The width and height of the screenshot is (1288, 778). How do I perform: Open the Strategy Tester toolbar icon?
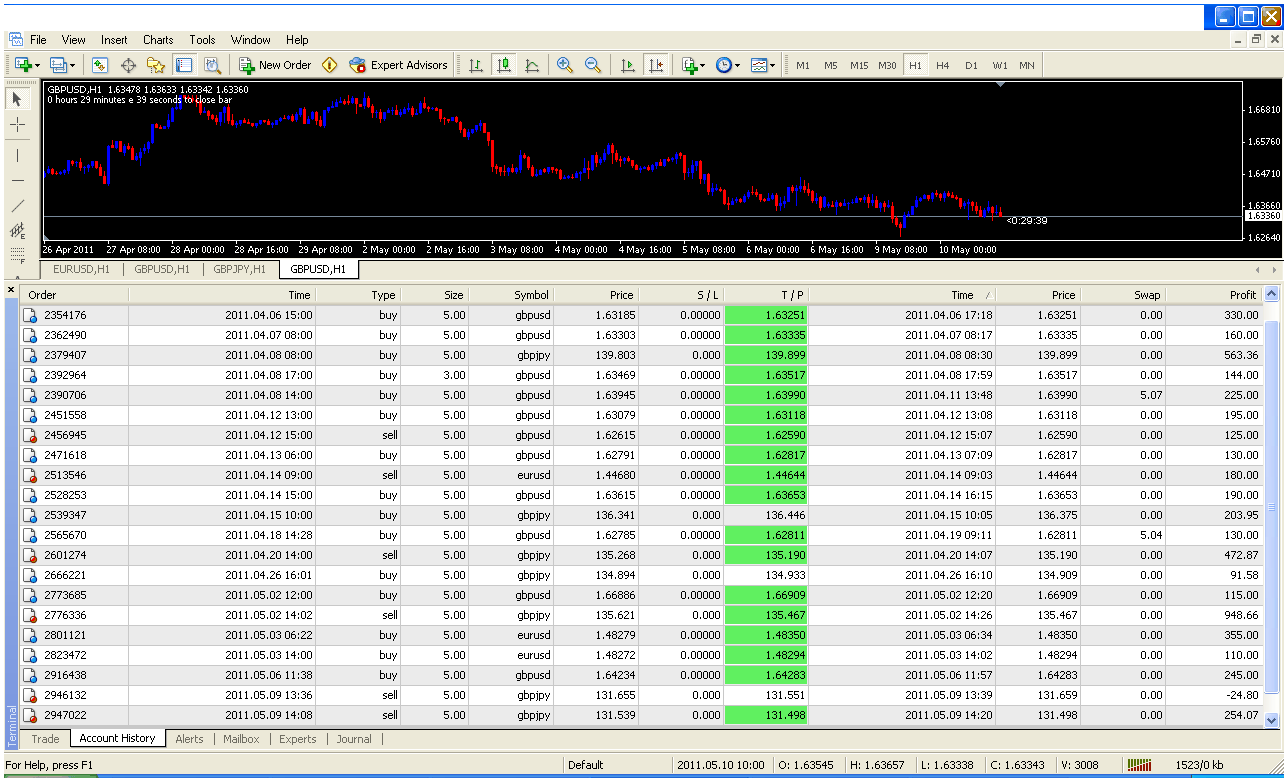212,65
